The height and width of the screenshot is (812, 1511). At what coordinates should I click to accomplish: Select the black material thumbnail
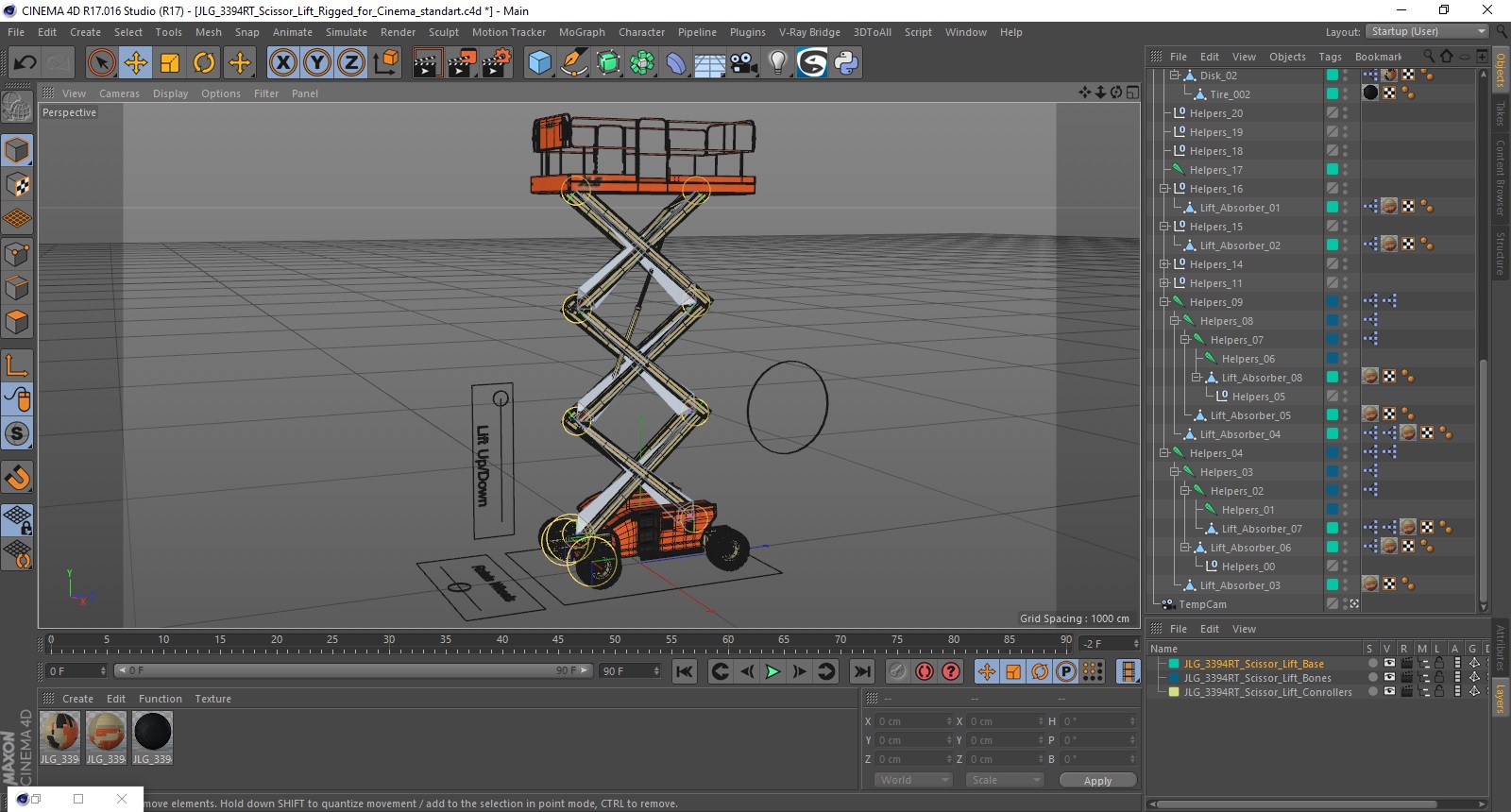coord(152,732)
